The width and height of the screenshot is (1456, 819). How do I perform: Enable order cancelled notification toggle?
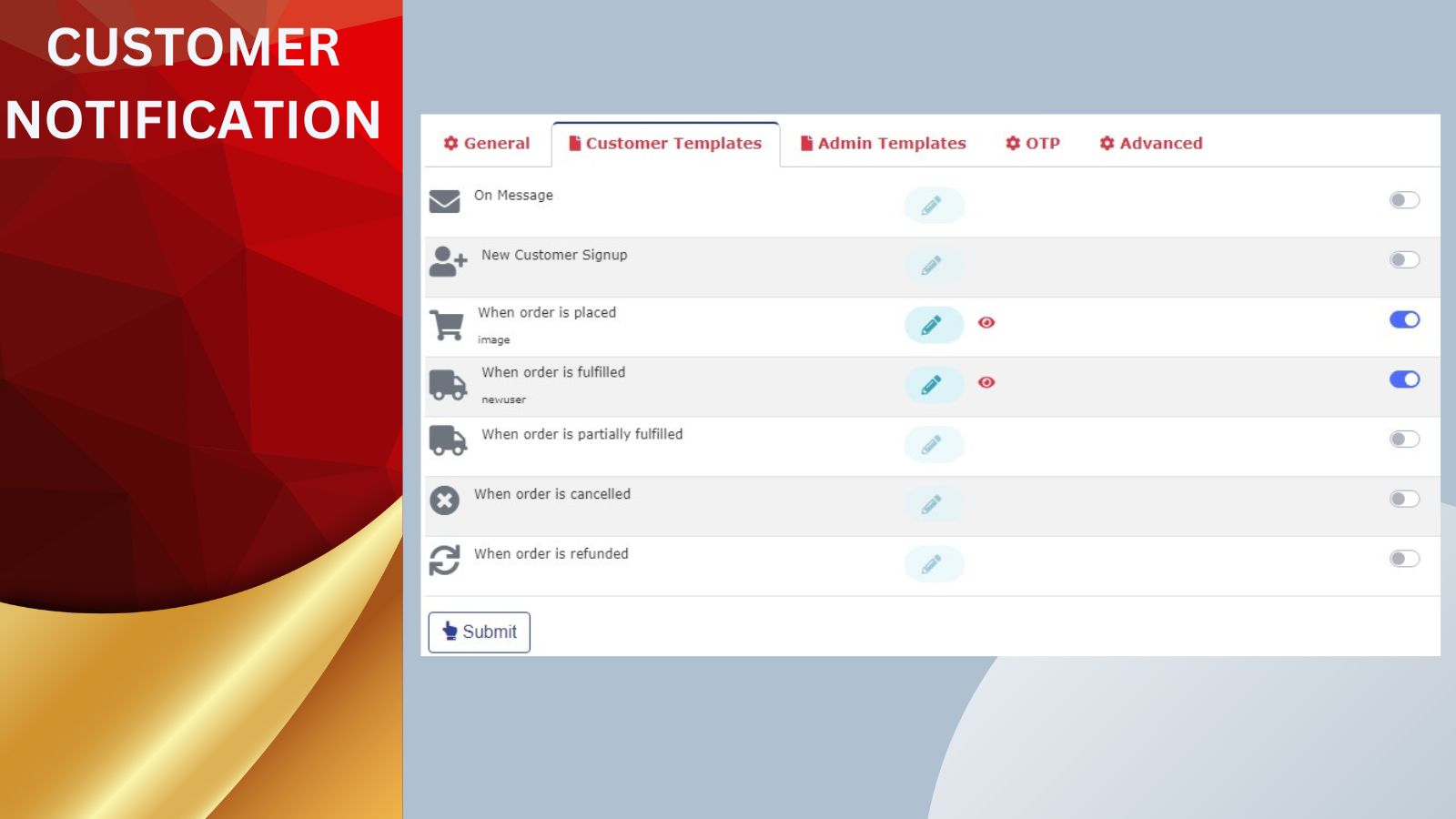coord(1404,499)
